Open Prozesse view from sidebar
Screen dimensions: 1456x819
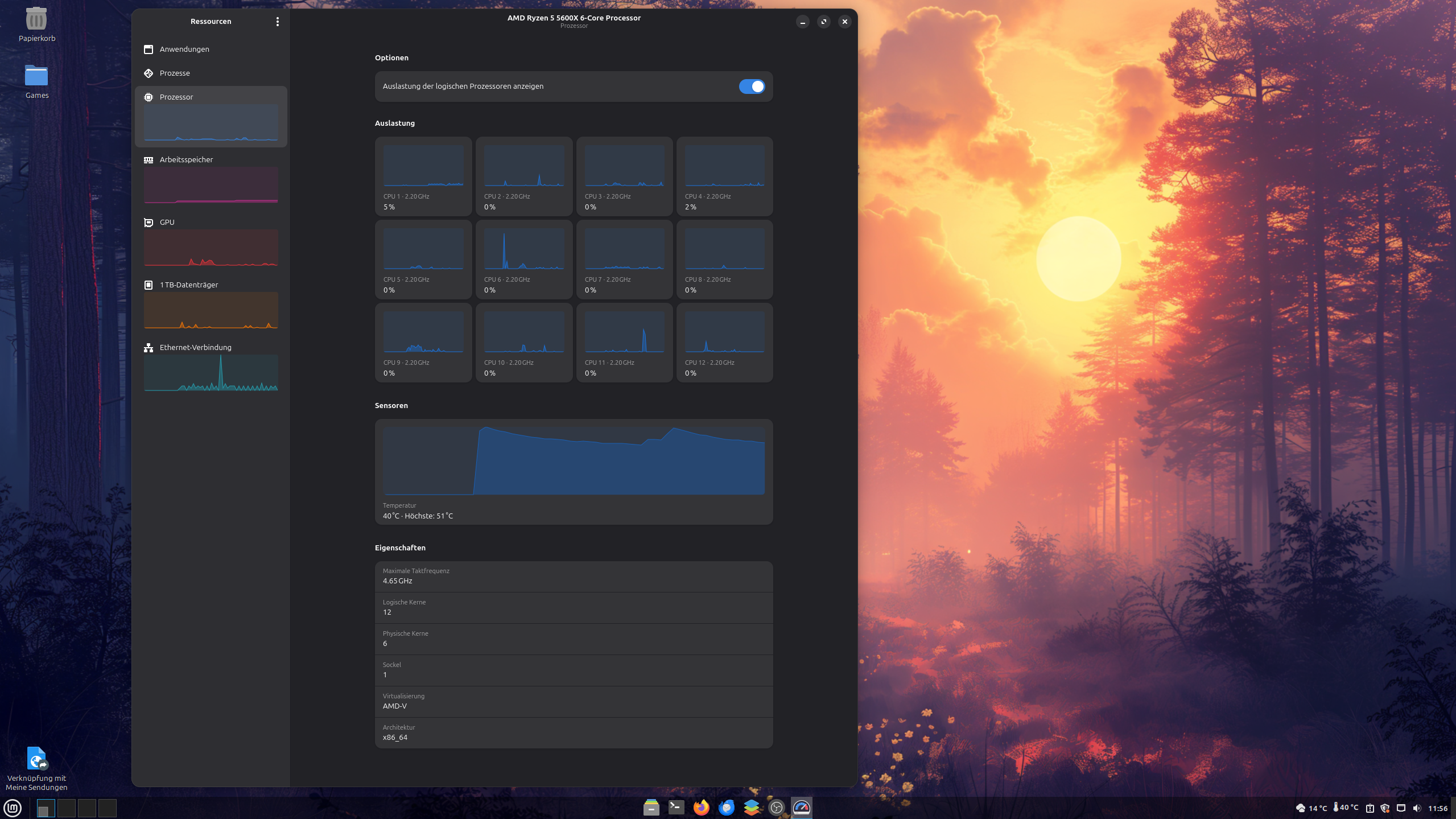point(175,73)
